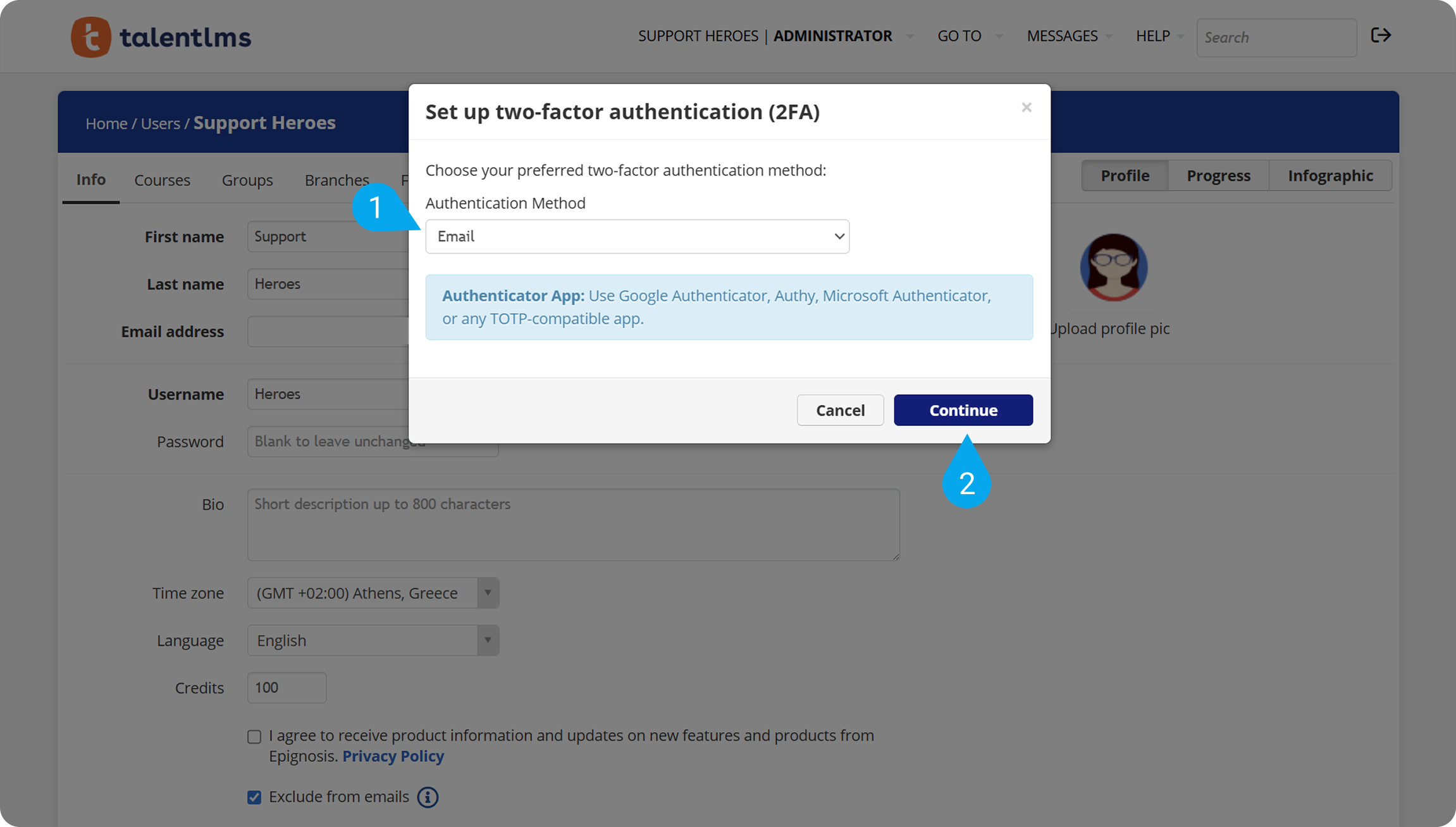The width and height of the screenshot is (1456, 827).
Task: Click the Continue button
Action: [x=963, y=410]
